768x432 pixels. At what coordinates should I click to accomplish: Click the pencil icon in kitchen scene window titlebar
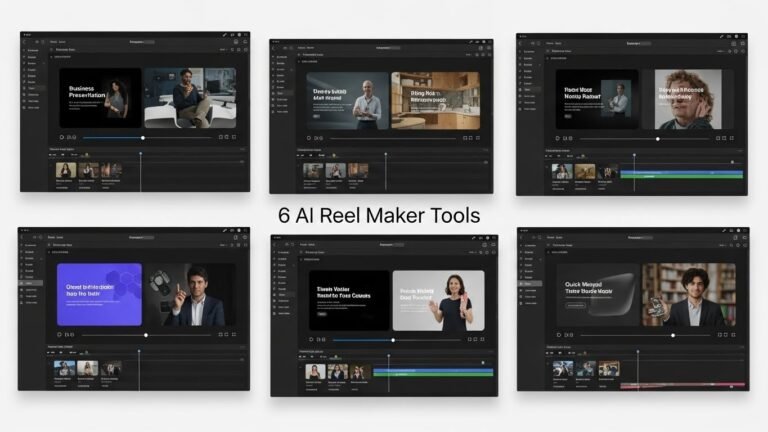(x=471, y=42)
